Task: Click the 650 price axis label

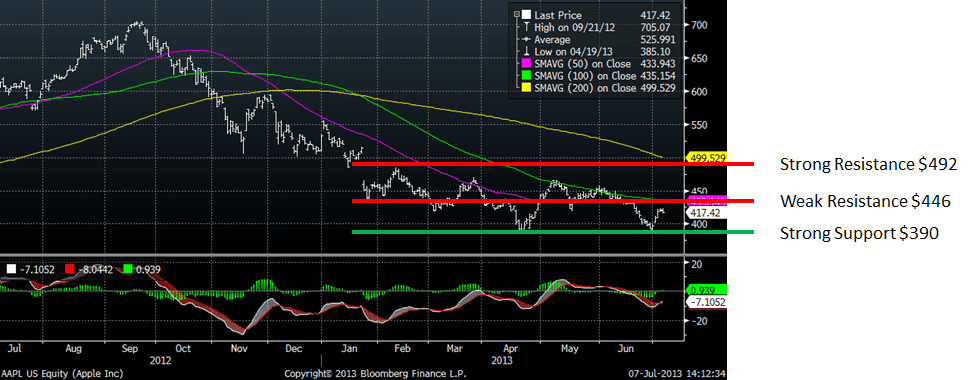Action: tap(698, 59)
